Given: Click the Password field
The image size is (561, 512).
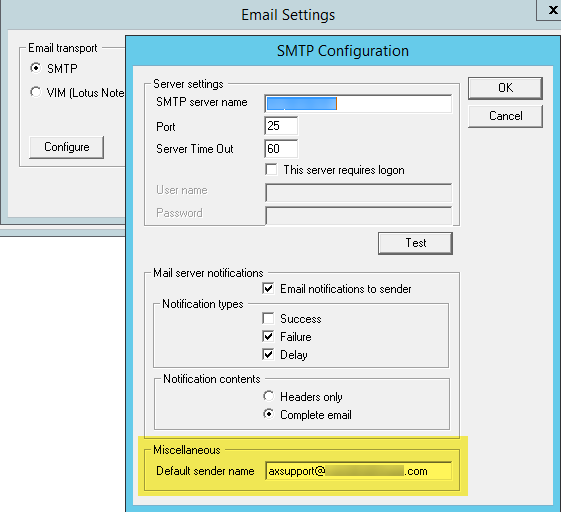Looking at the screenshot, I should click(358, 215).
